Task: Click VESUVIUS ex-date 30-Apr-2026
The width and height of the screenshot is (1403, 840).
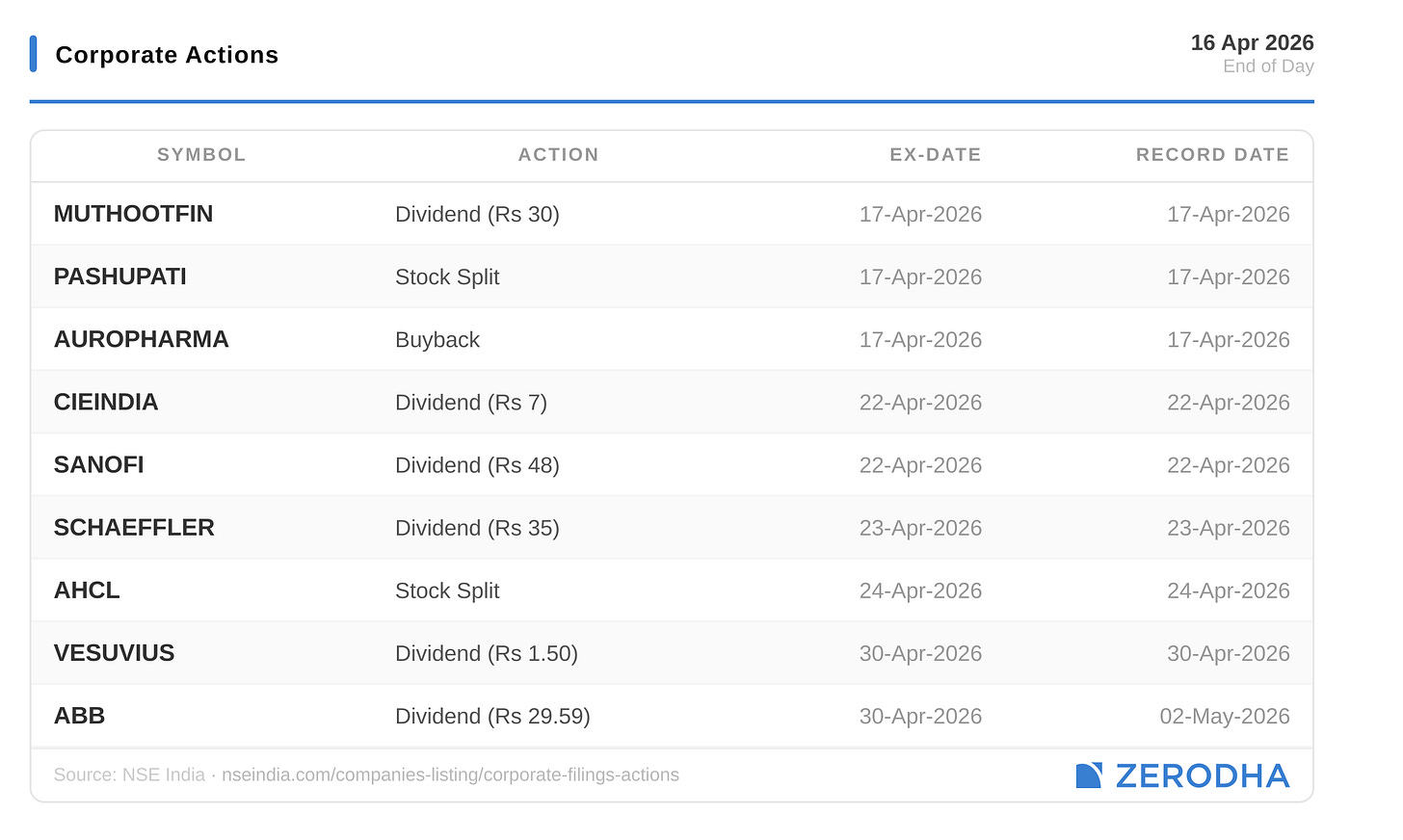Action: [920, 653]
